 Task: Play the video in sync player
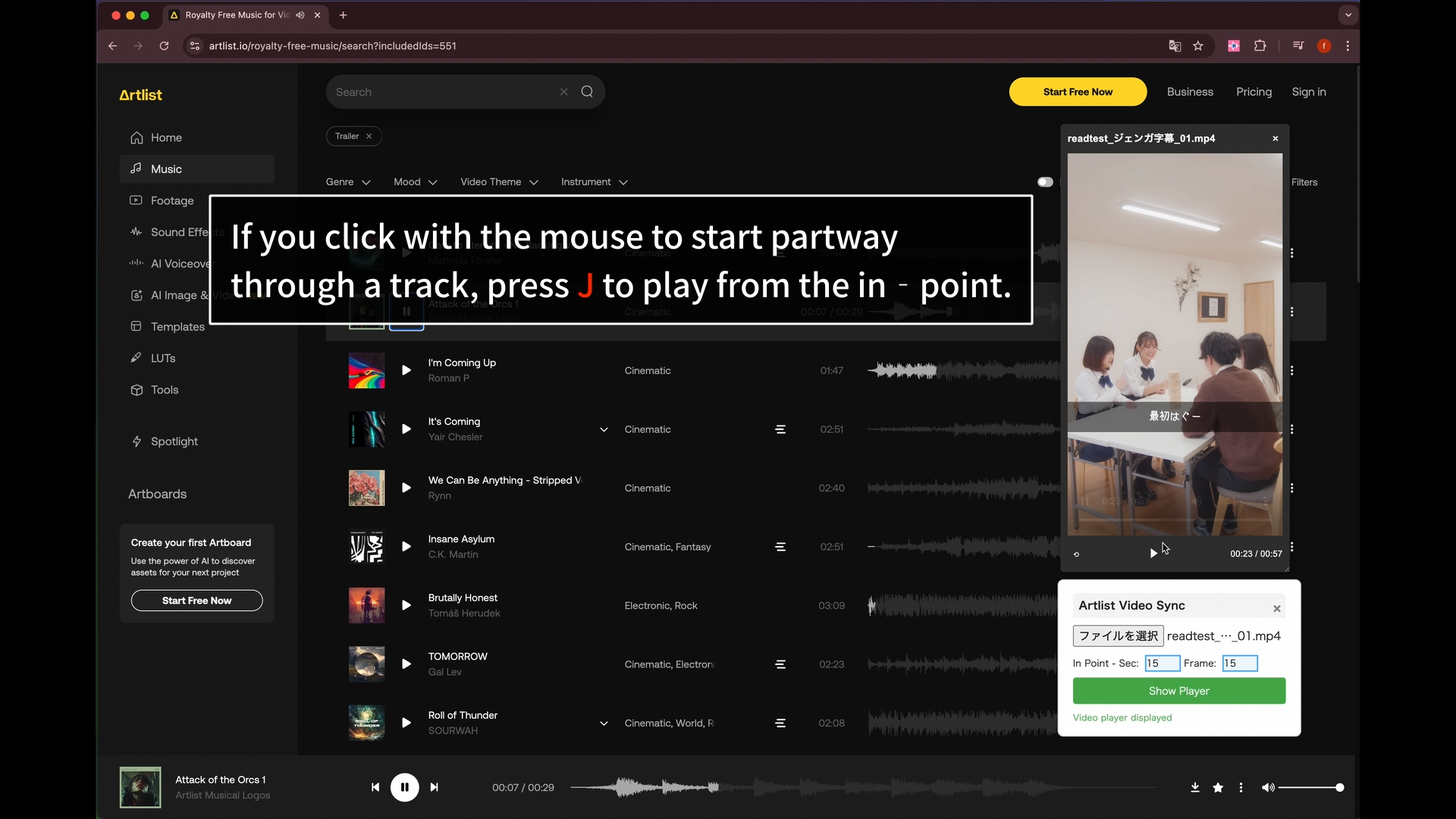click(1153, 554)
